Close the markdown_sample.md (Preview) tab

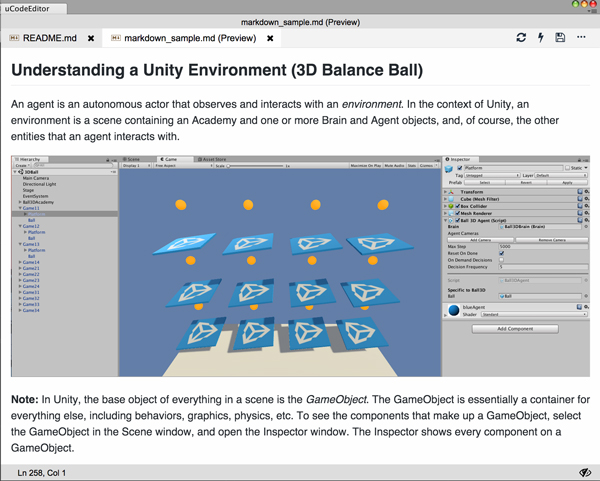tap(270, 38)
